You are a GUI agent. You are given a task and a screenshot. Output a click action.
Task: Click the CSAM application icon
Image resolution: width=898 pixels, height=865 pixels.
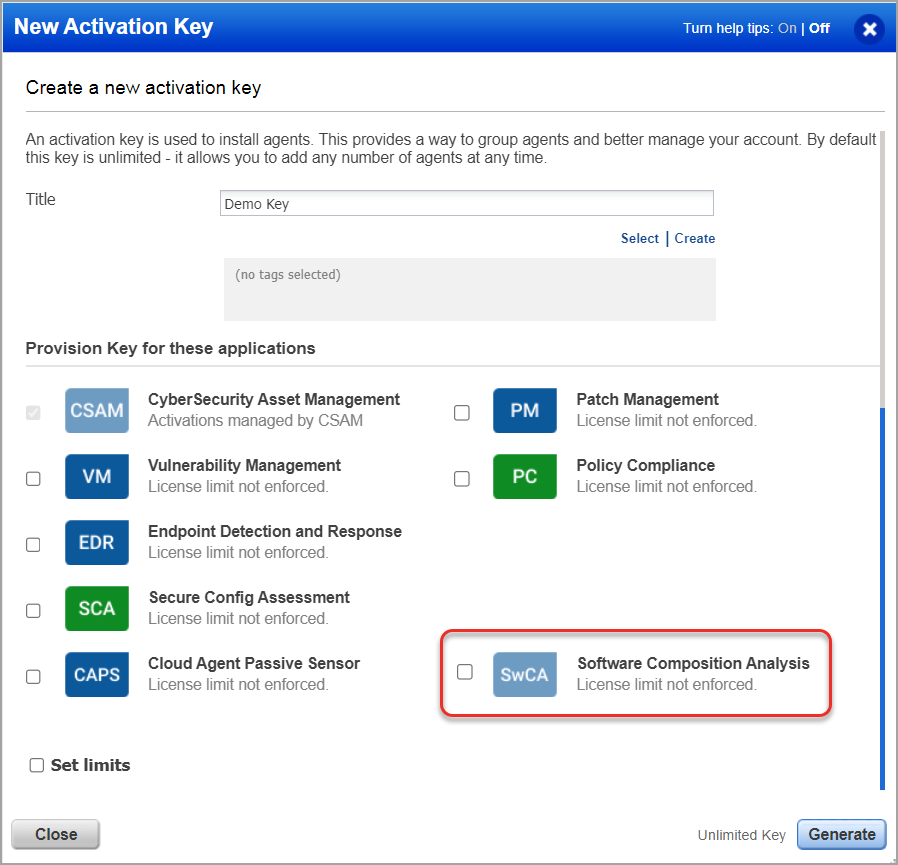coord(97,410)
